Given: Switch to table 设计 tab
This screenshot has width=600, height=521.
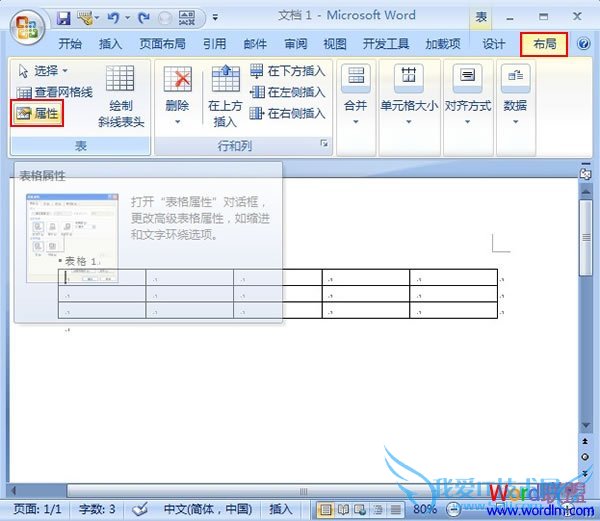Looking at the screenshot, I should [494, 44].
